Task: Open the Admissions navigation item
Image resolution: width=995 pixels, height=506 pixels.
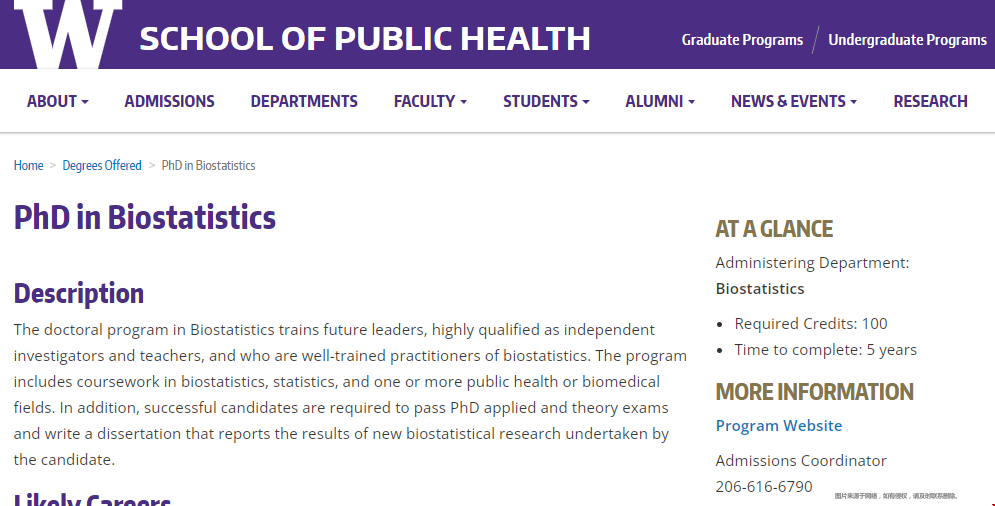Action: tap(169, 101)
